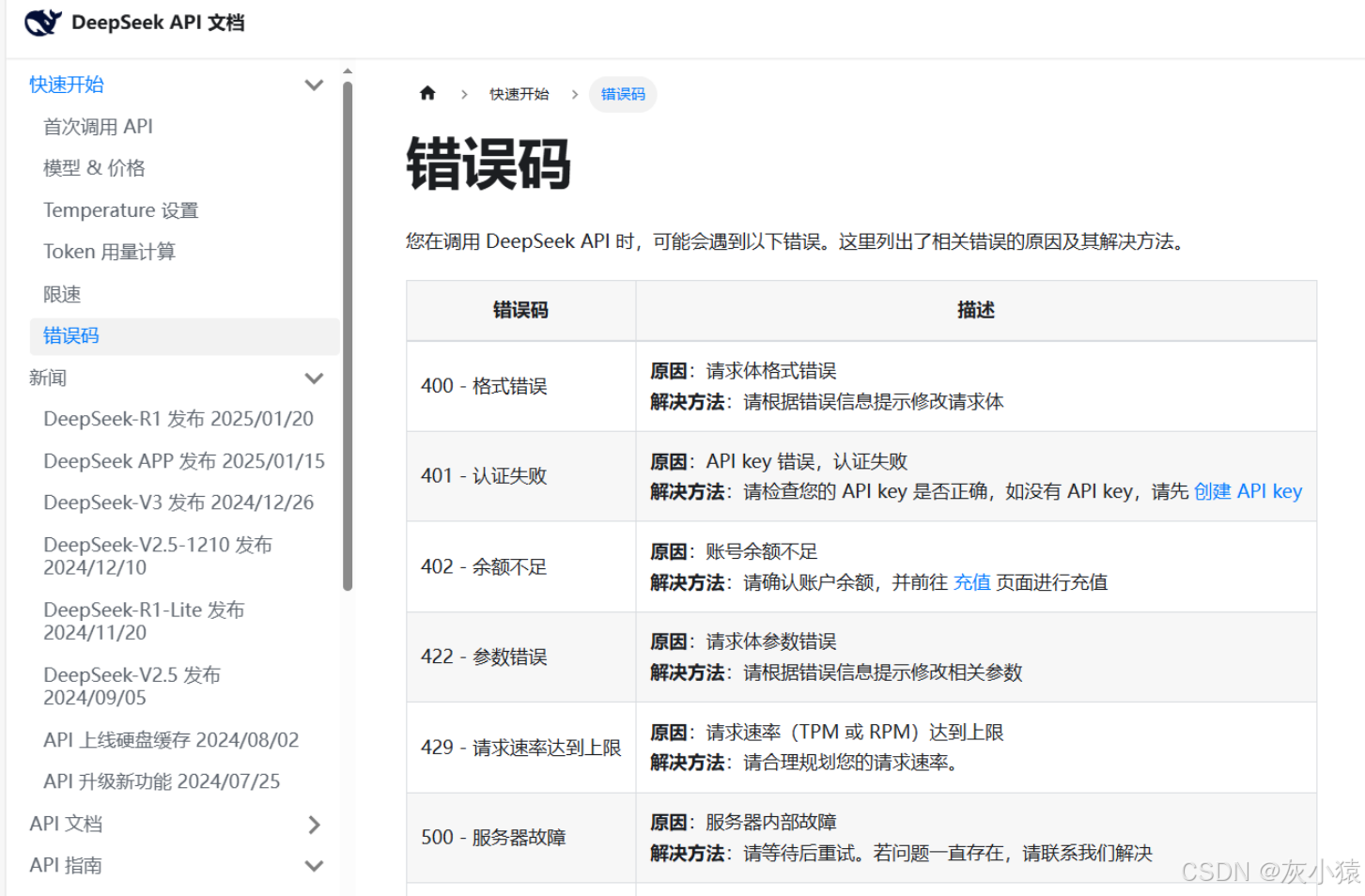Open Token 用量计算 page
Screen dimensions: 1365x896
click(109, 252)
